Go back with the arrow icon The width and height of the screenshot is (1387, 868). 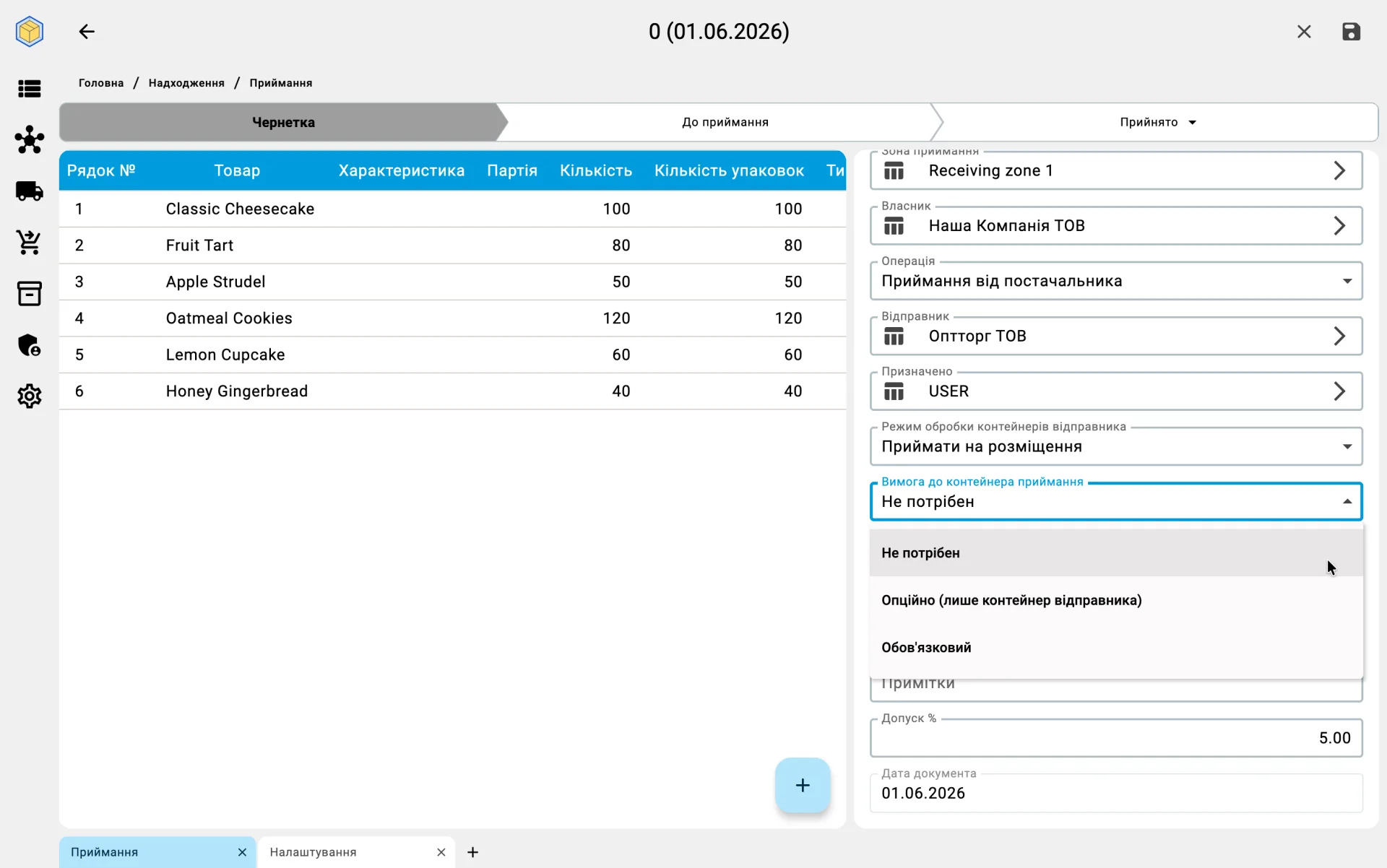[87, 32]
